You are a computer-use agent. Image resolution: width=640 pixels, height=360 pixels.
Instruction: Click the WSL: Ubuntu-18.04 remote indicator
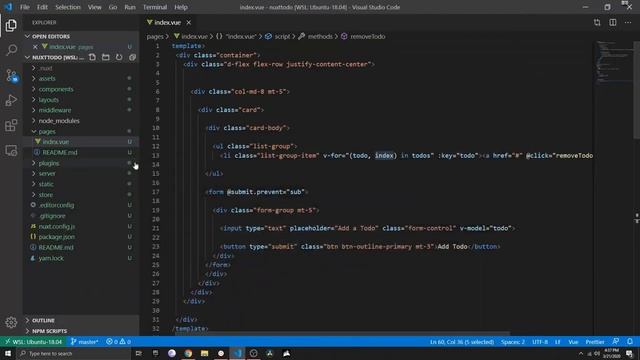(33, 342)
